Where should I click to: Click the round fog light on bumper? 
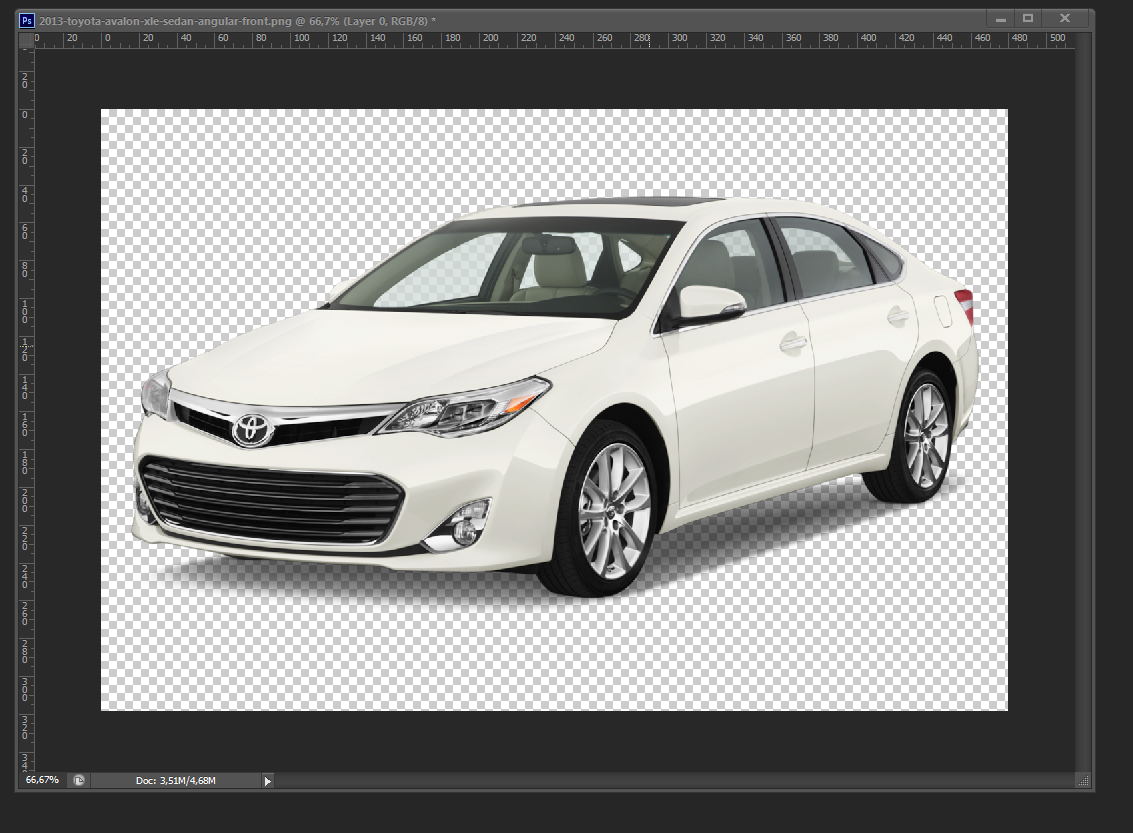pyautogui.click(x=464, y=531)
